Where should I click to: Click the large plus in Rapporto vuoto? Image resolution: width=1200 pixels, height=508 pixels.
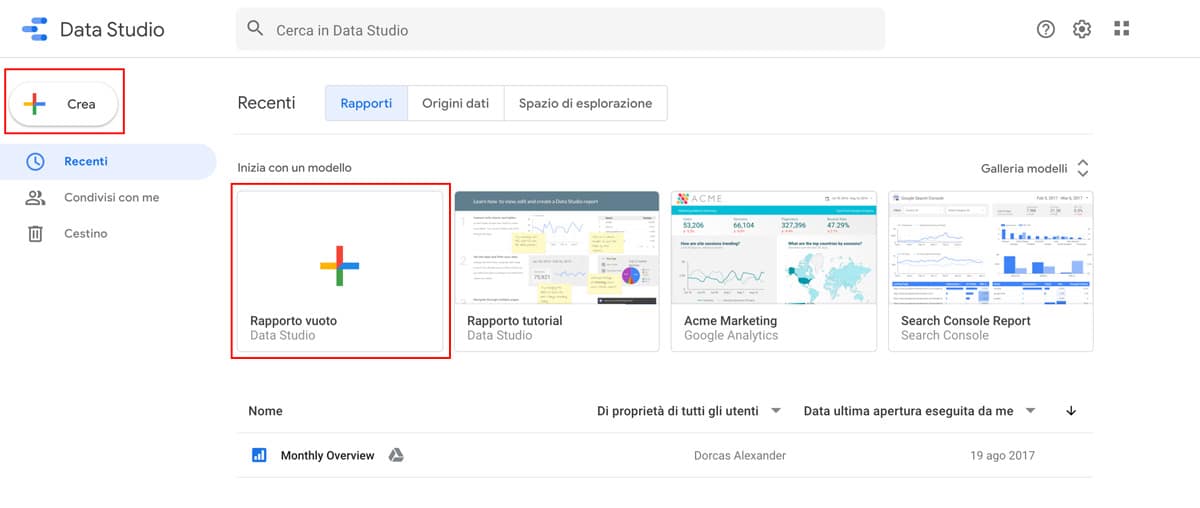click(x=340, y=266)
